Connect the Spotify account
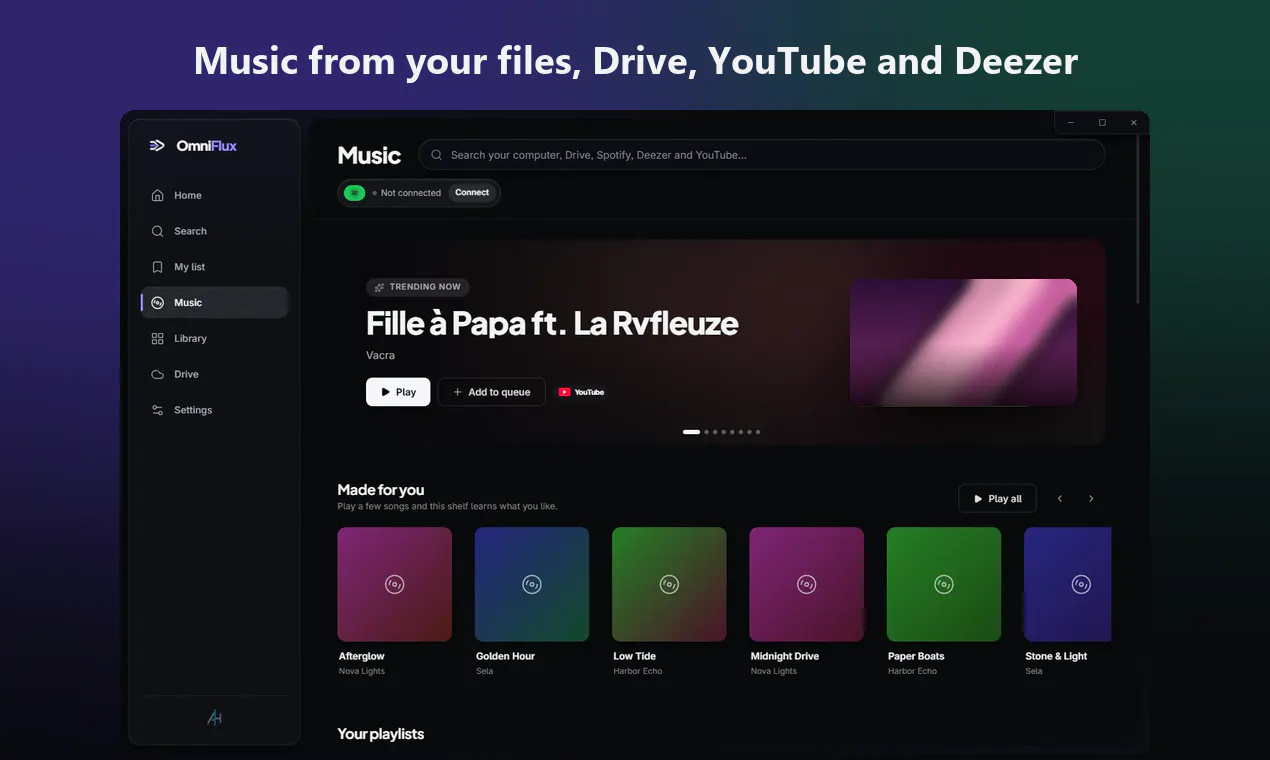 tap(472, 193)
